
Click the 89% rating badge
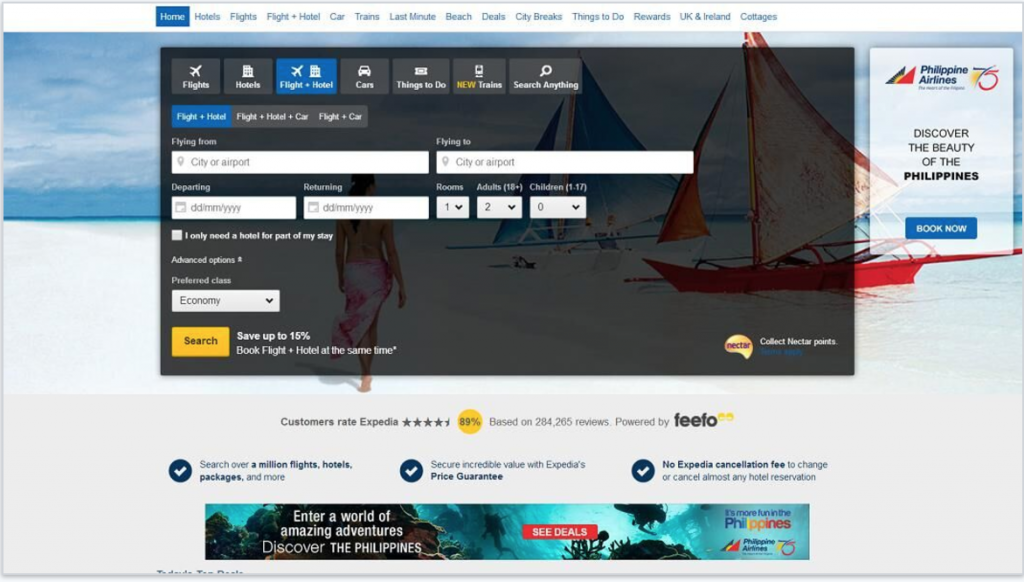tap(470, 421)
